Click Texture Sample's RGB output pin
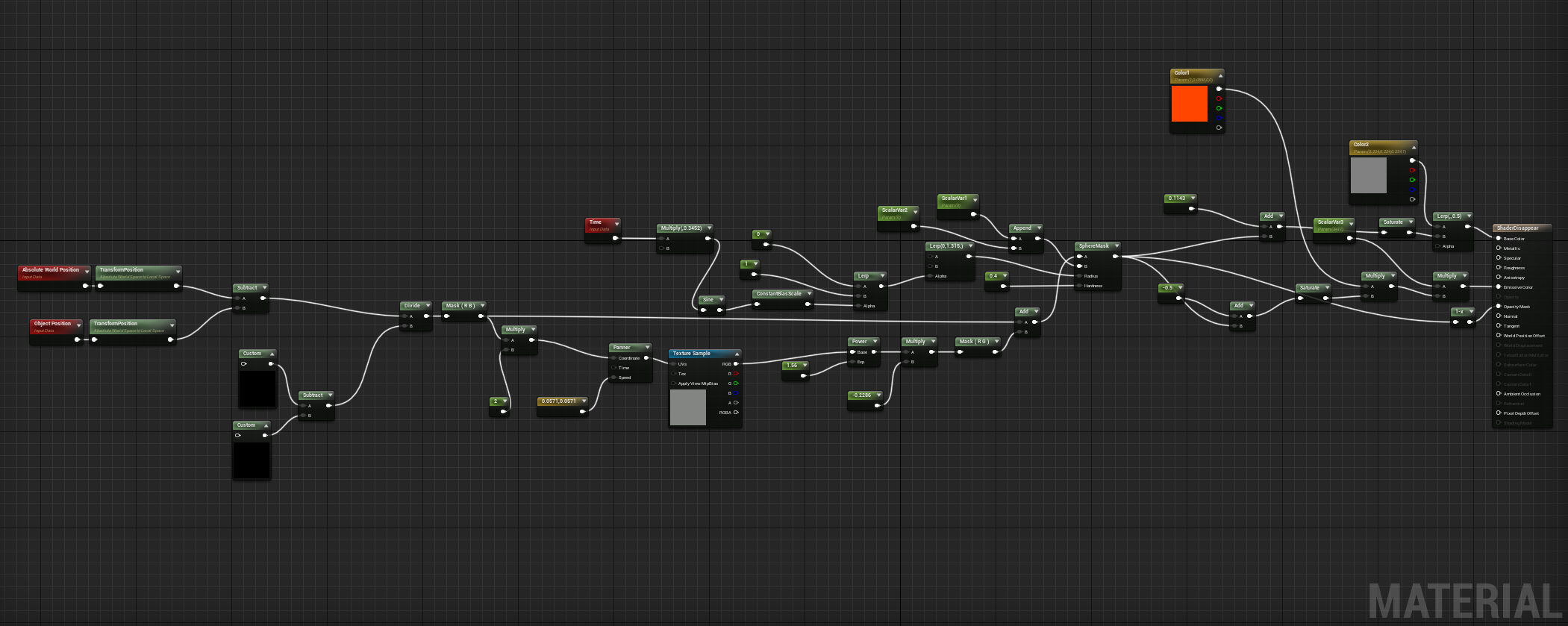1568x626 pixels. click(x=736, y=364)
